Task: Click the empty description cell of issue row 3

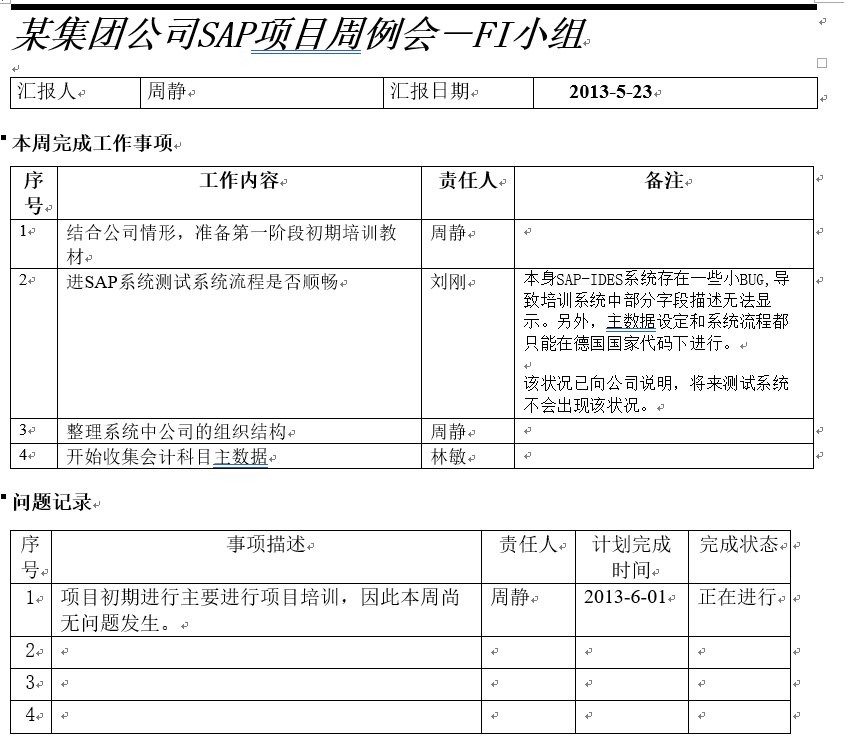Action: pyautogui.click(x=266, y=684)
